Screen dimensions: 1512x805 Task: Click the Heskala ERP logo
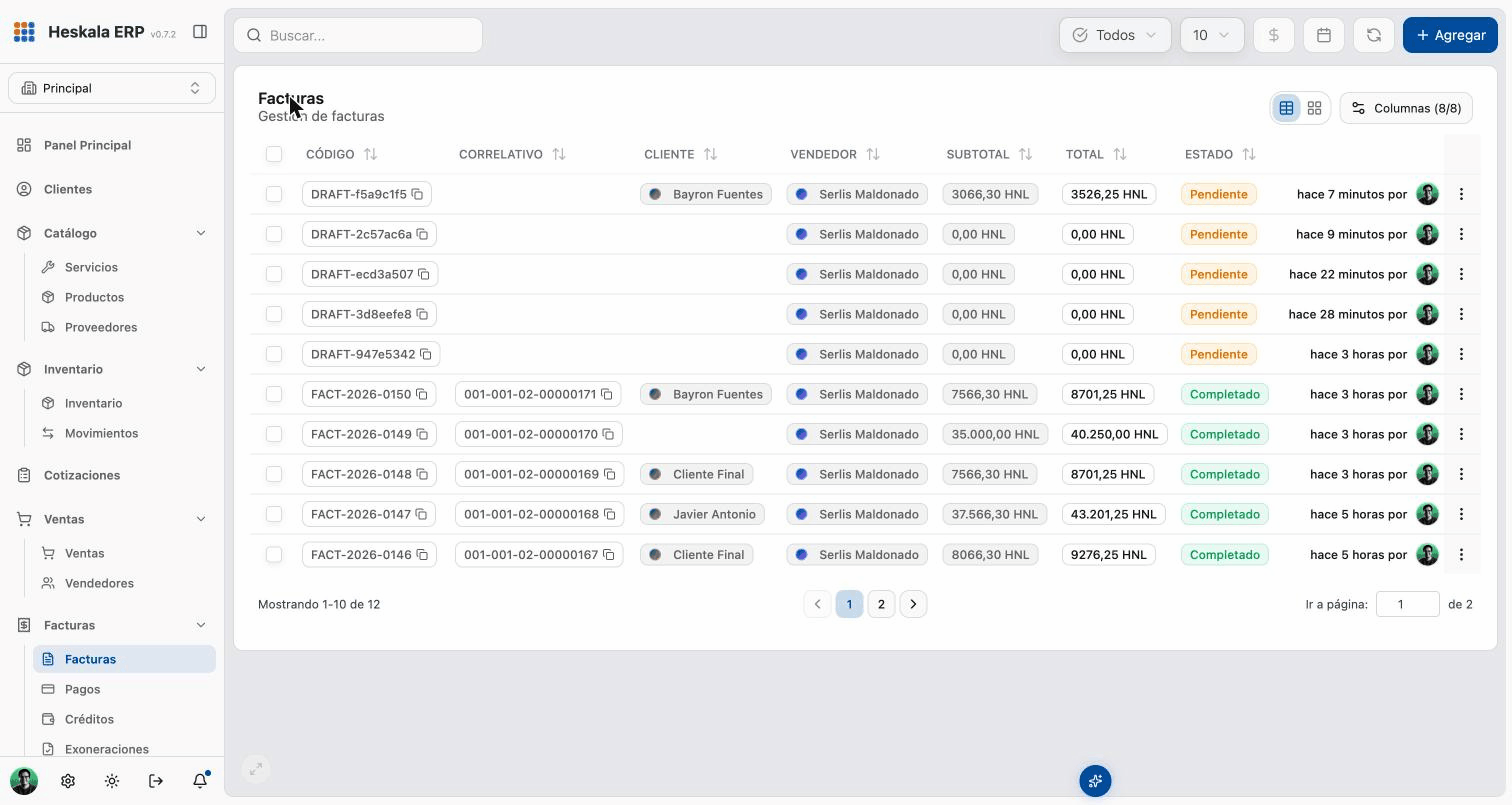24,32
